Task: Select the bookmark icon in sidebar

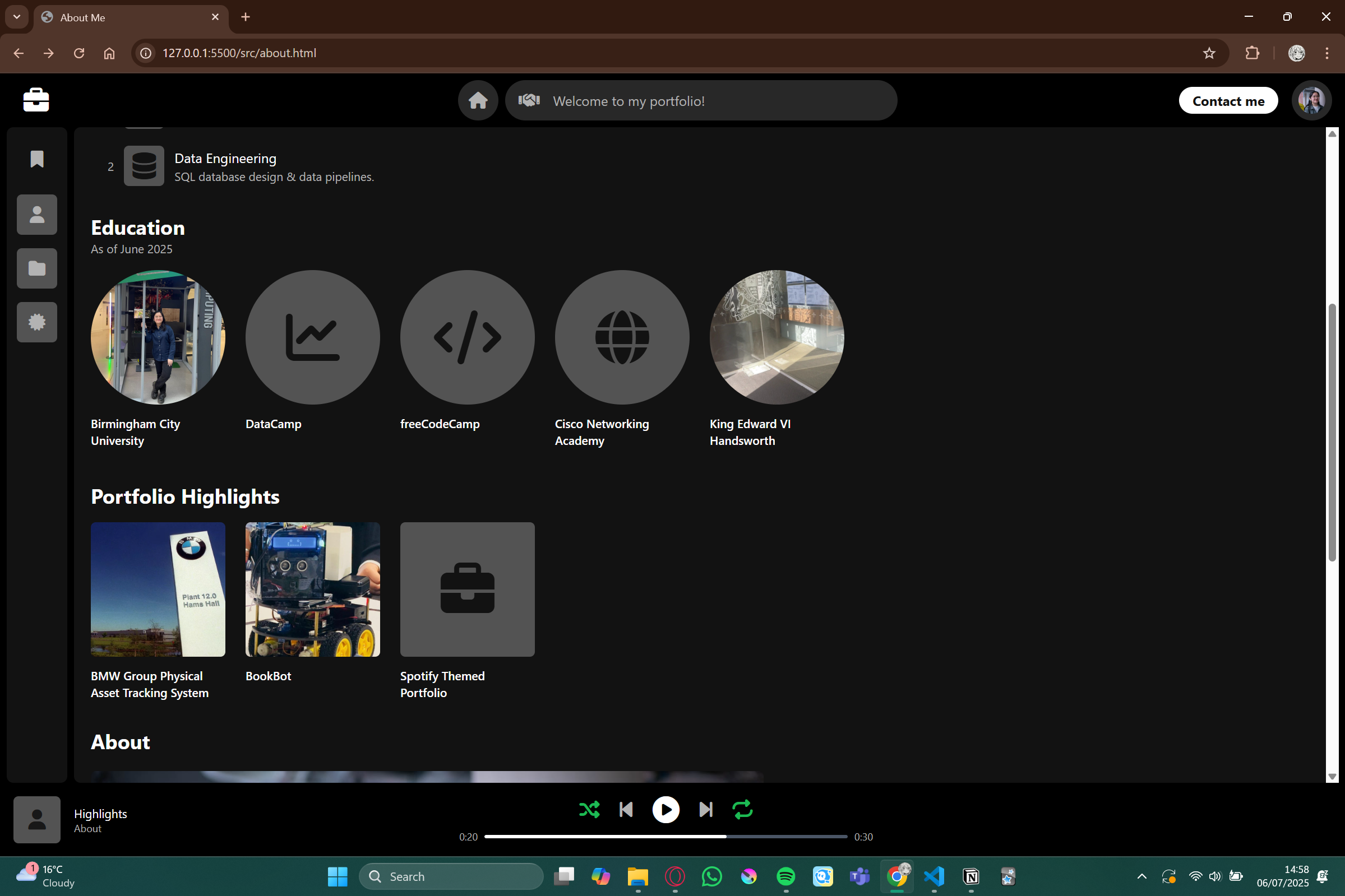Action: click(37, 160)
